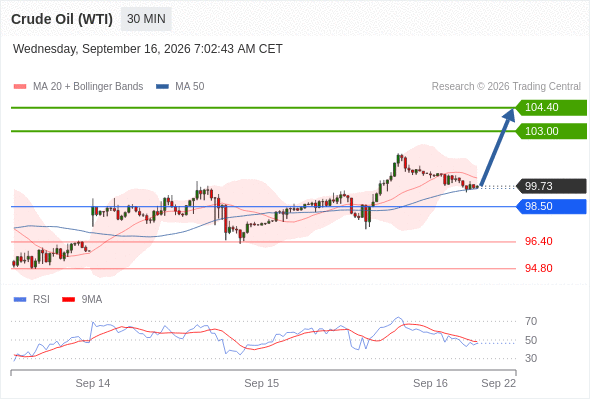Click the 30 MIN timeframe badge
590x400 pixels.
146,19
